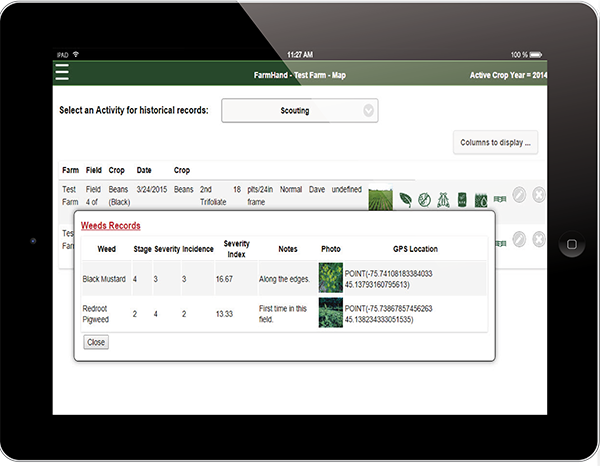Viewport: 600px width, 466px height.
Task: Open the hamburger menu in the header
Action: click(62, 72)
